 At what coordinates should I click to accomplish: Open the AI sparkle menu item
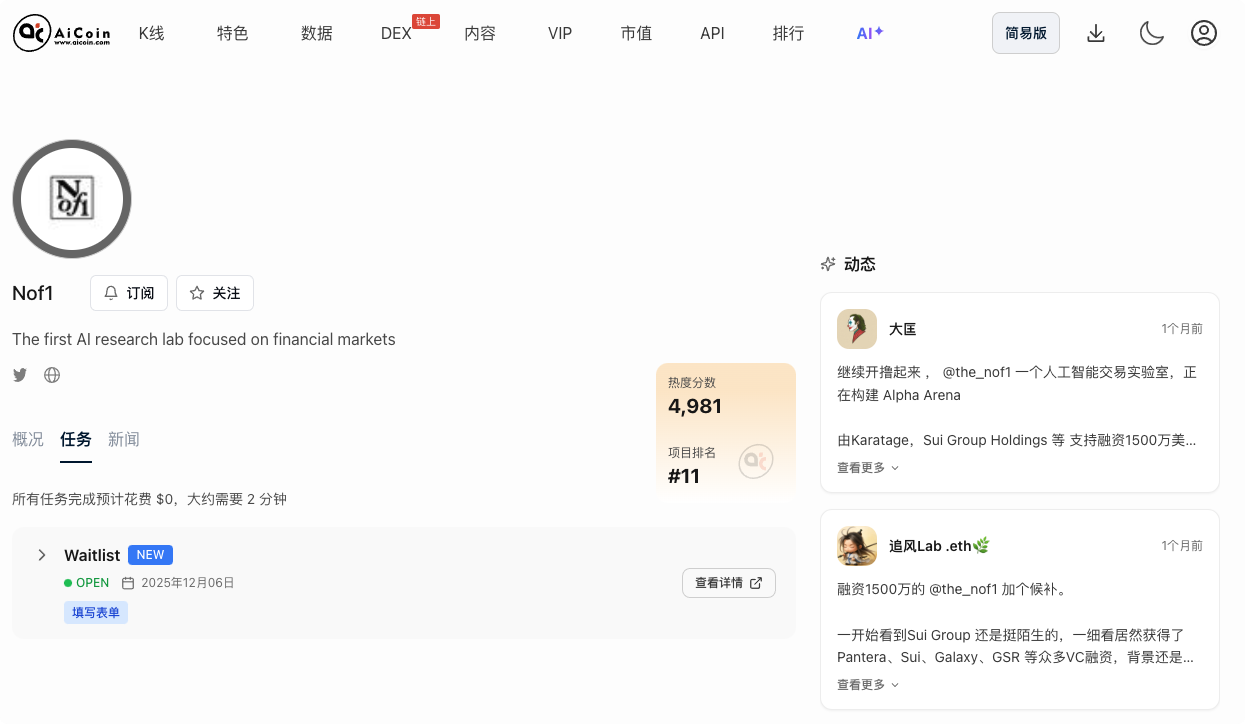[870, 33]
